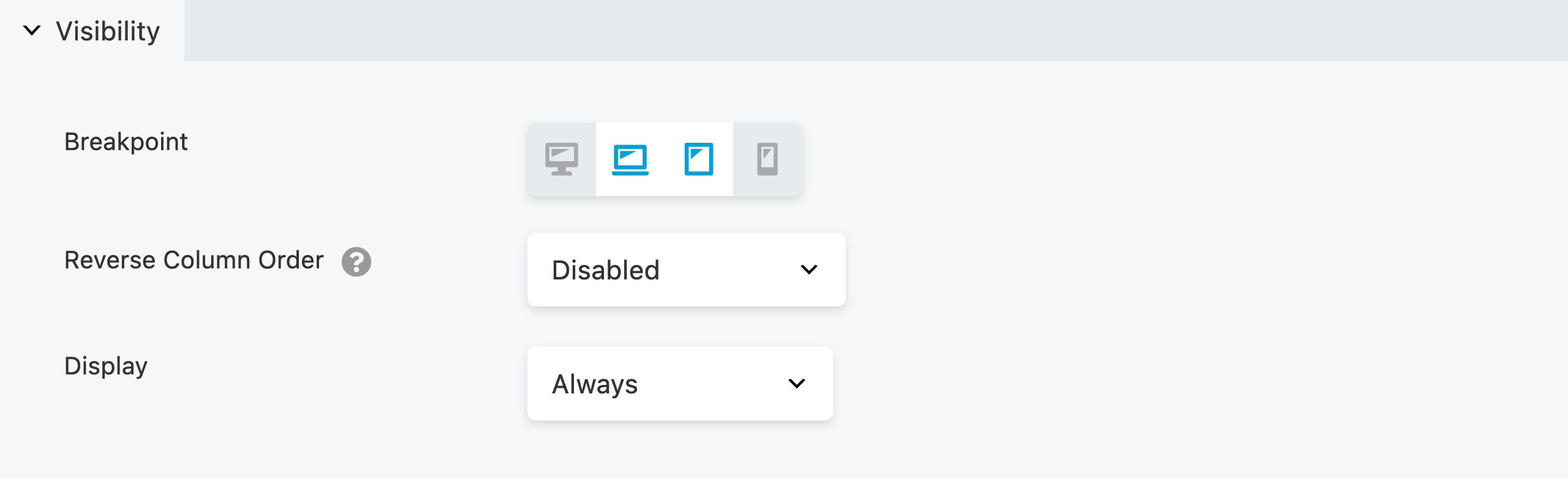The width and height of the screenshot is (1568, 478).
Task: Click the chevron on the Disabled dropdown
Action: pos(810,269)
